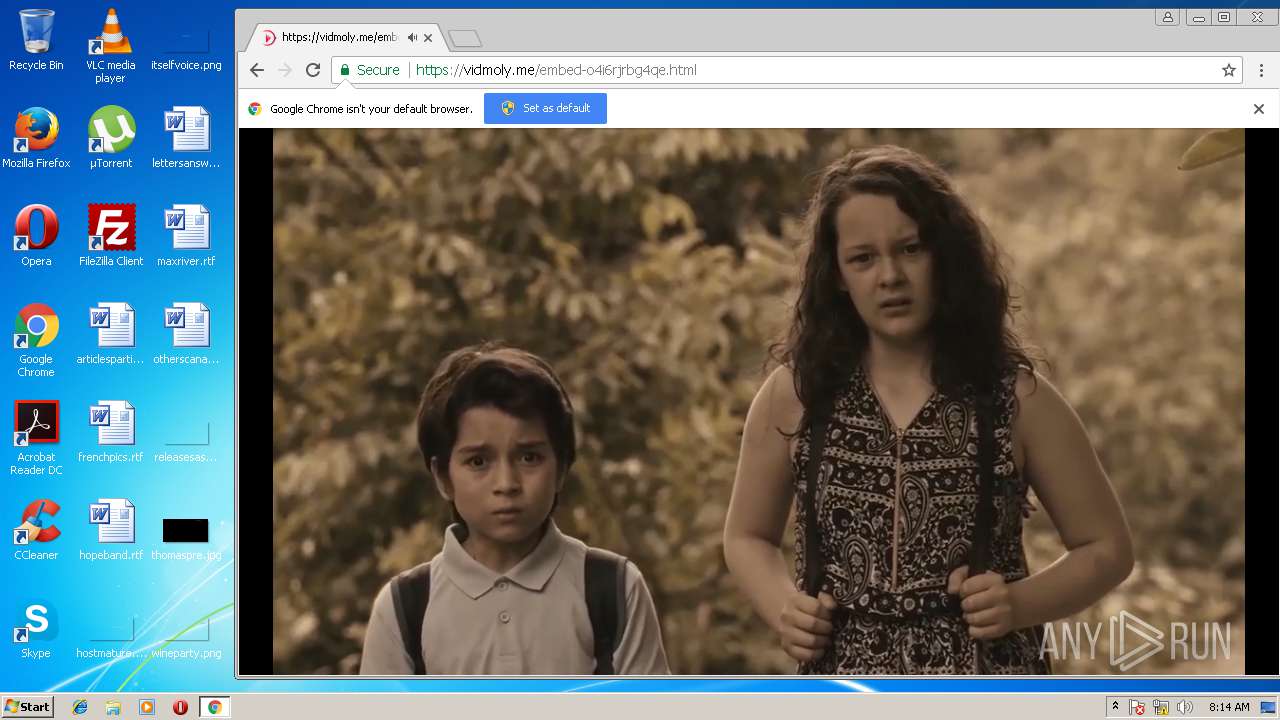
Task: Open Windows Explorer from the taskbar
Action: tap(113, 707)
